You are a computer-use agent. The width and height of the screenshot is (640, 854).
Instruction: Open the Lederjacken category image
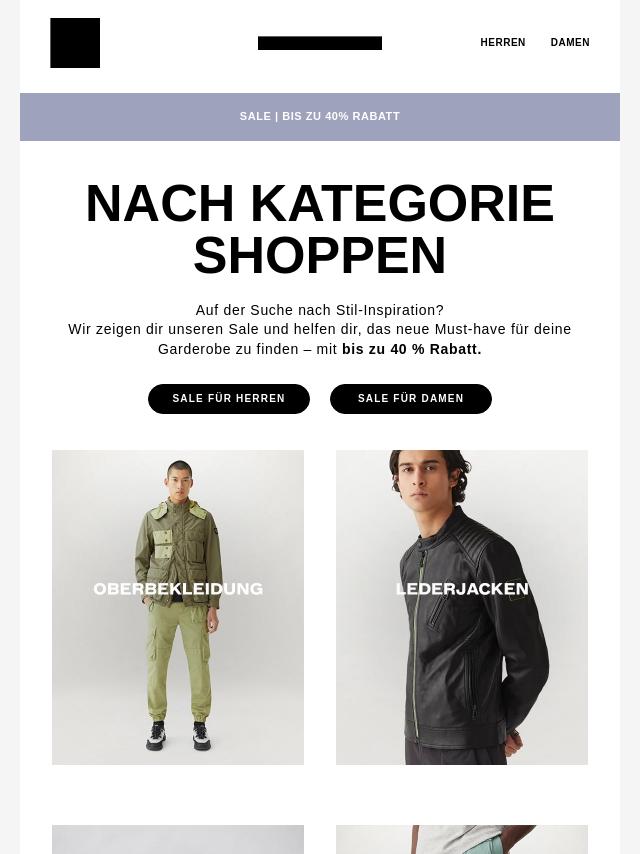[462, 607]
